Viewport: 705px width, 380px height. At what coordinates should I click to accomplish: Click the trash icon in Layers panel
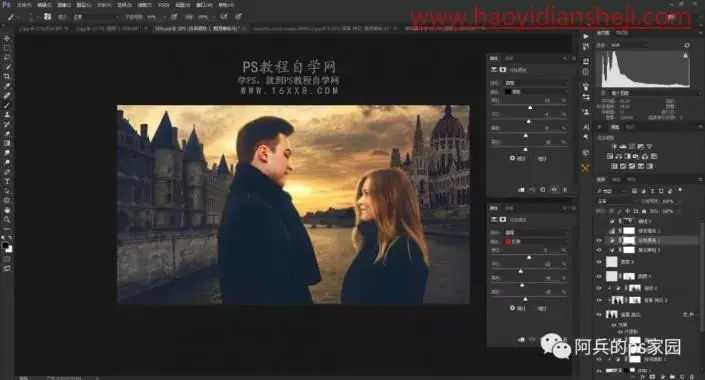pos(693,376)
